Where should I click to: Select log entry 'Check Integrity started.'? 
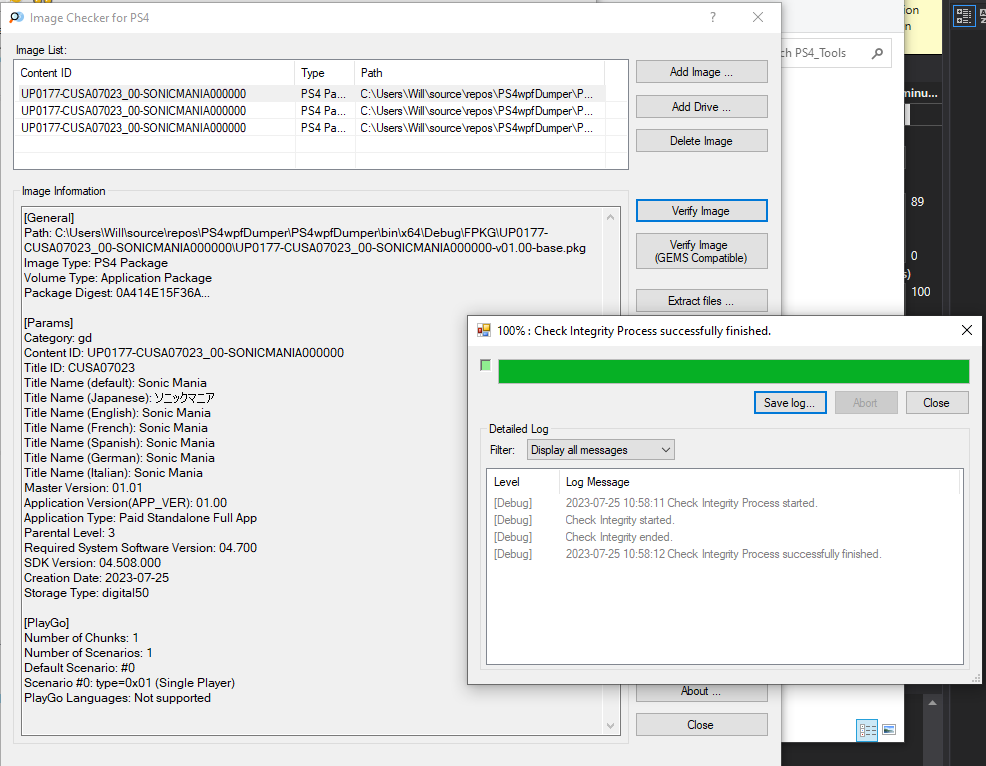click(x=724, y=520)
